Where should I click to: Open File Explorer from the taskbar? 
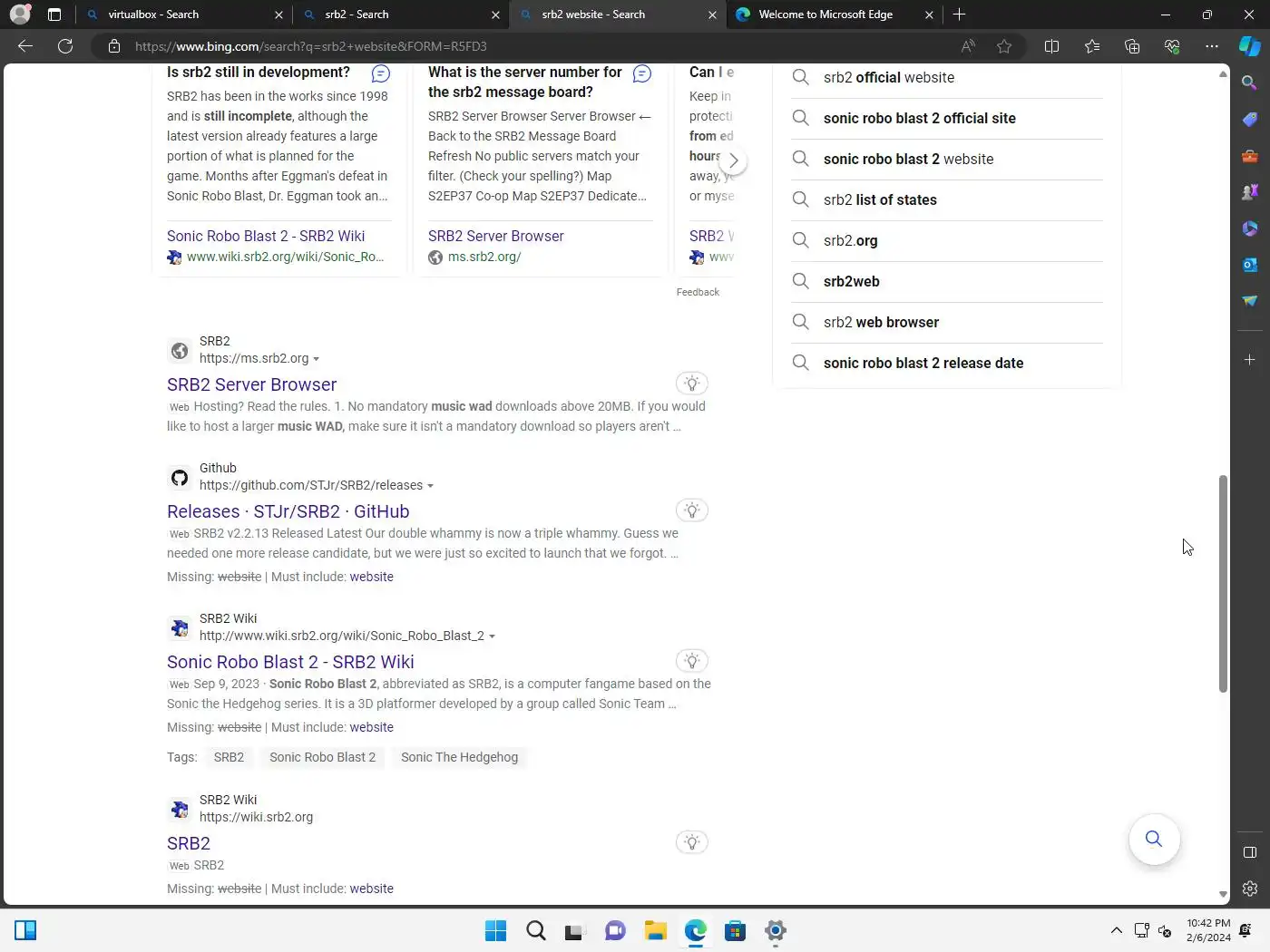click(x=655, y=930)
